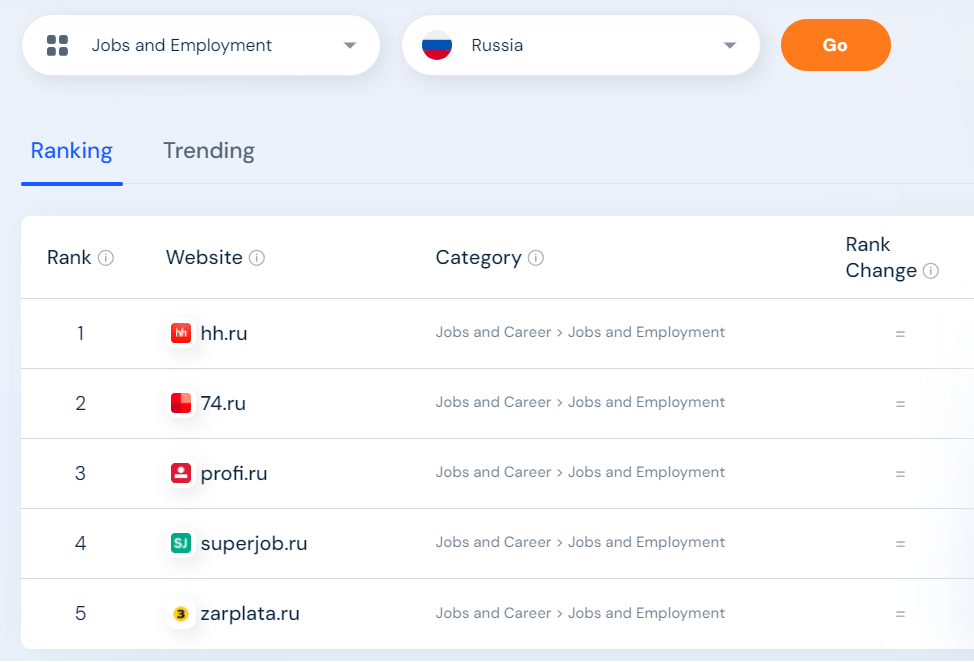Open the Russia country dropdown
Screen dimensions: 974x662
[581, 45]
